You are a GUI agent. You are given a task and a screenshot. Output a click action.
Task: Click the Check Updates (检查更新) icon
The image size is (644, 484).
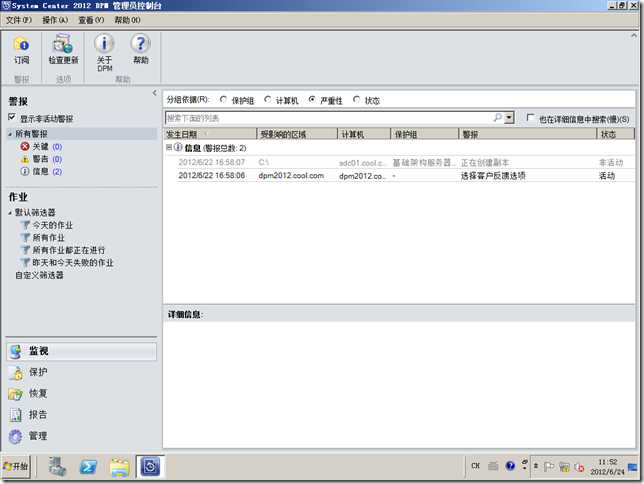[x=62, y=44]
